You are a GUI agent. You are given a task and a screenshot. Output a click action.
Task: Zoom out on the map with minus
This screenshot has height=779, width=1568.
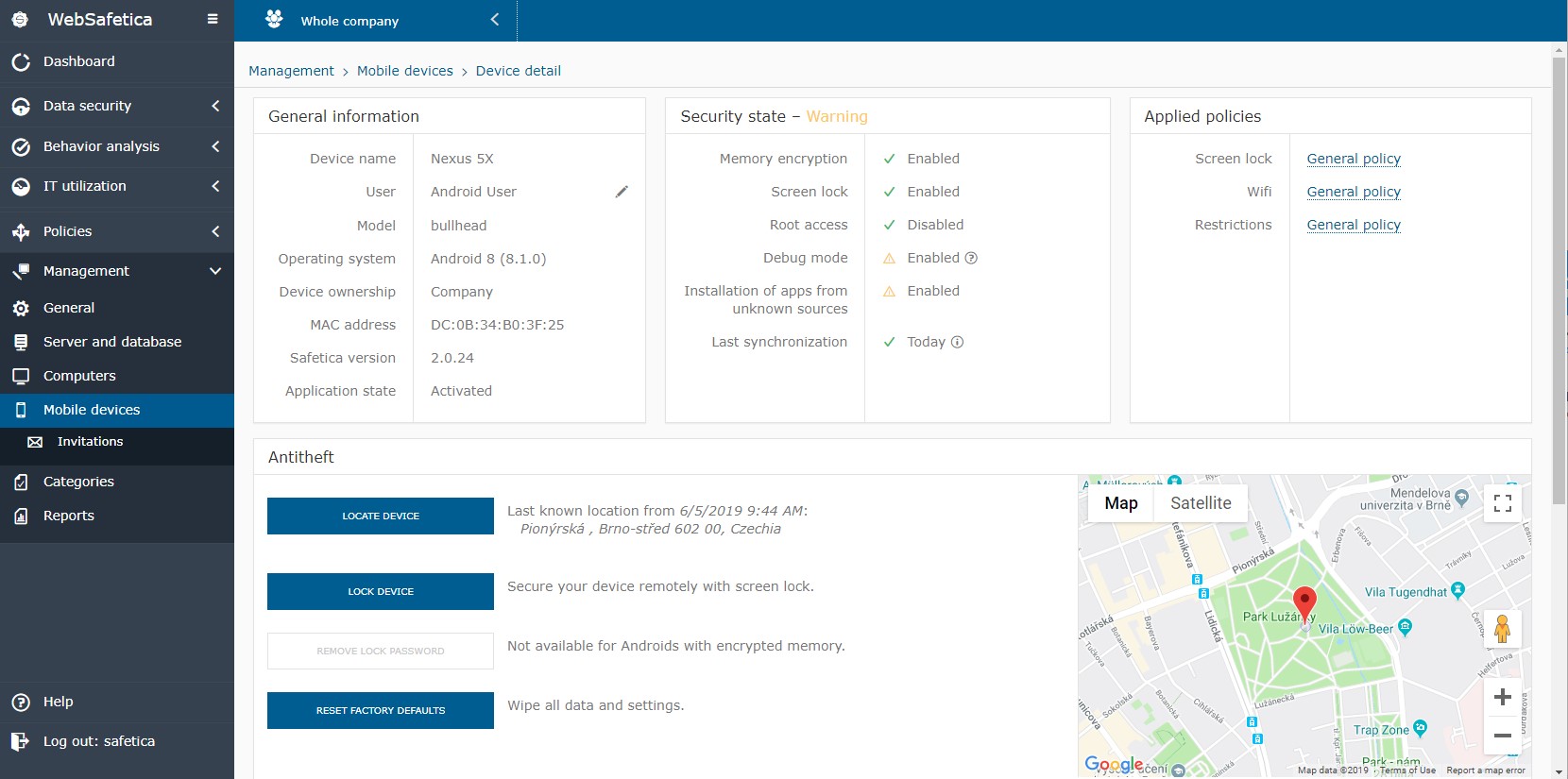tap(1502, 735)
